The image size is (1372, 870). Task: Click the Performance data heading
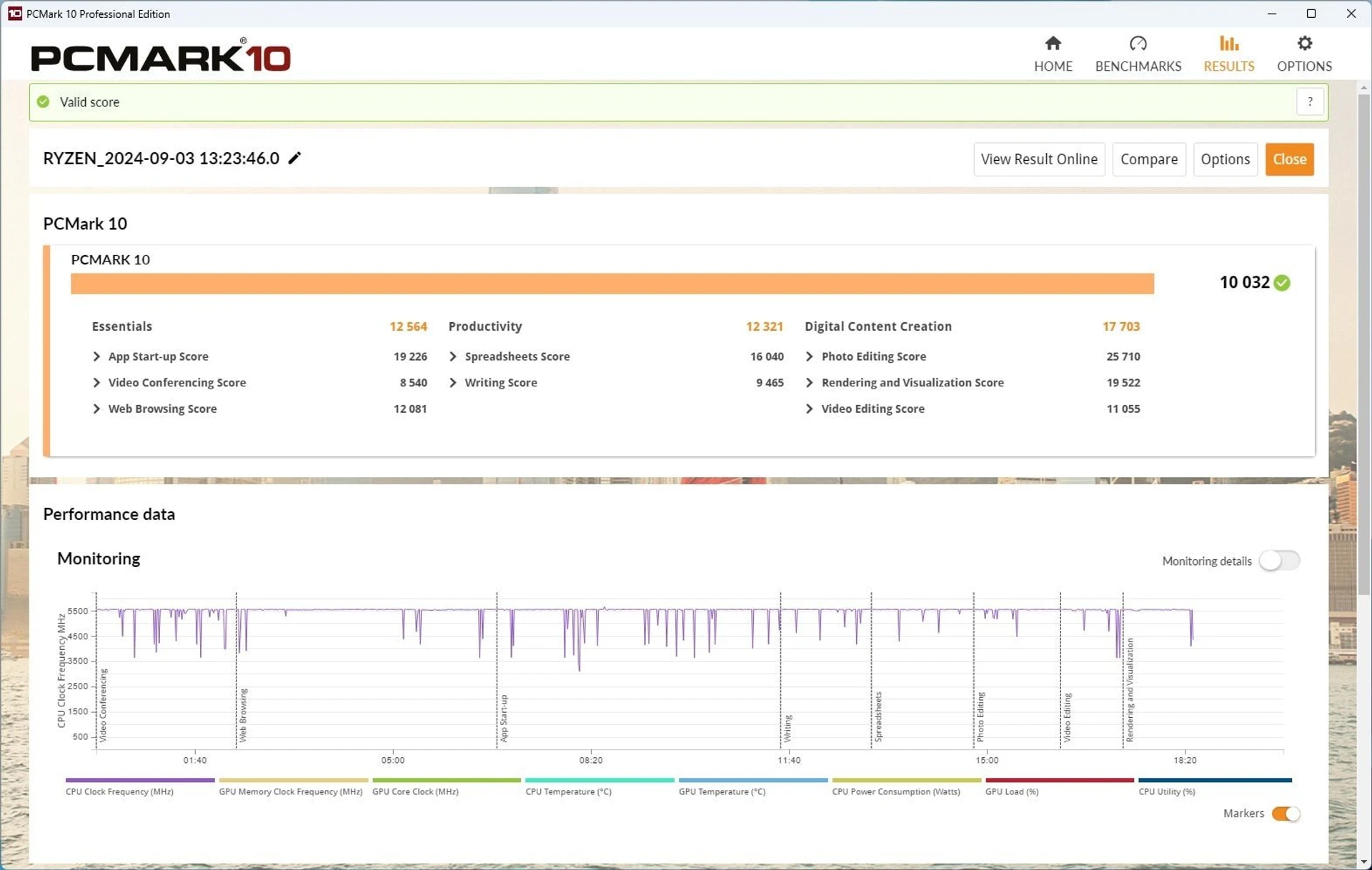point(109,514)
